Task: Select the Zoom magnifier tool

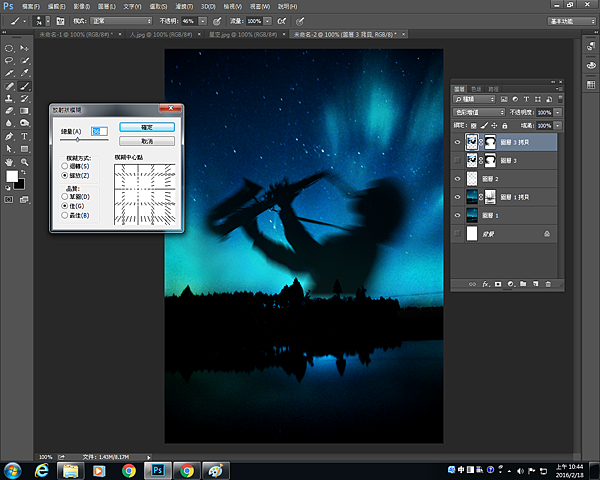Action: click(x=25, y=161)
